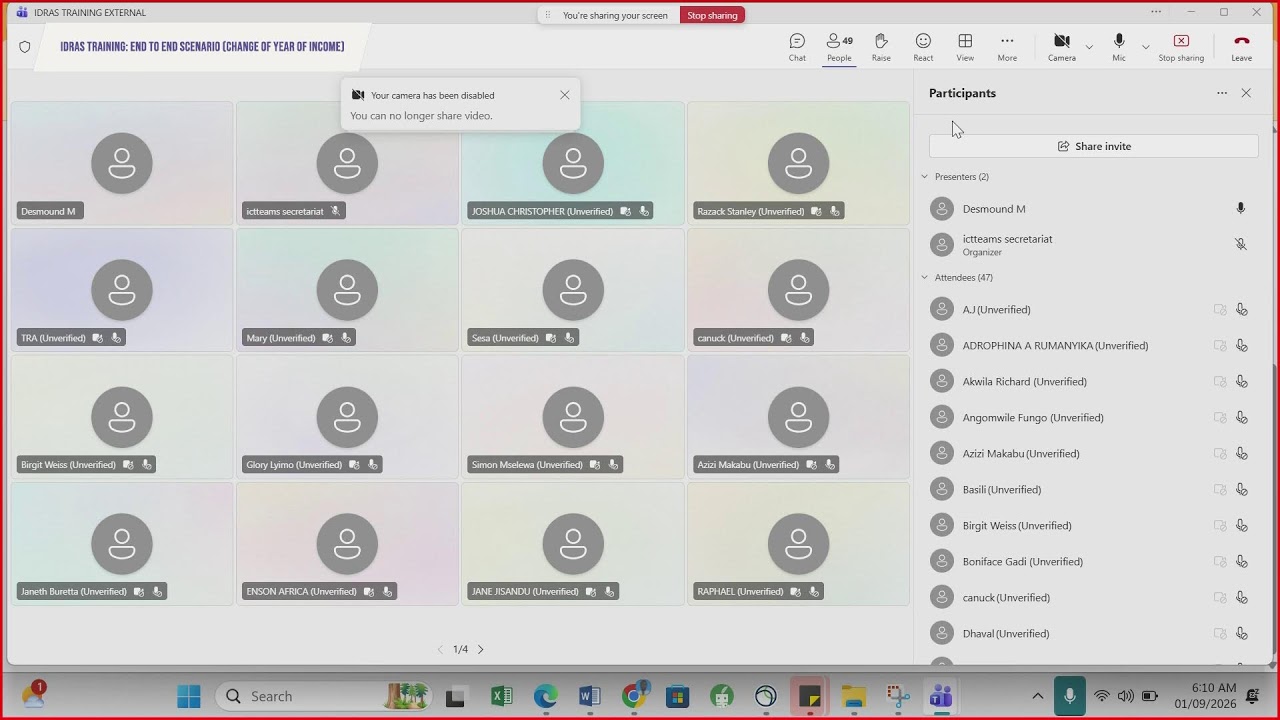Toggle the Camera on
This screenshot has width=1280, height=720.
tap(1062, 47)
